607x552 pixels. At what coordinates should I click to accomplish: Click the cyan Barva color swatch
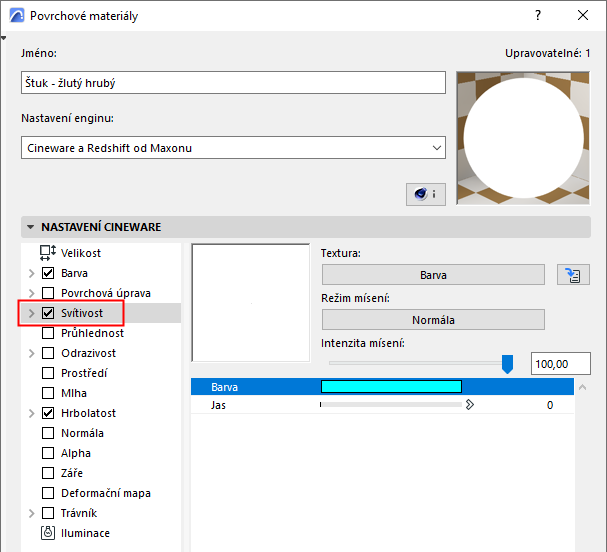(x=391, y=386)
